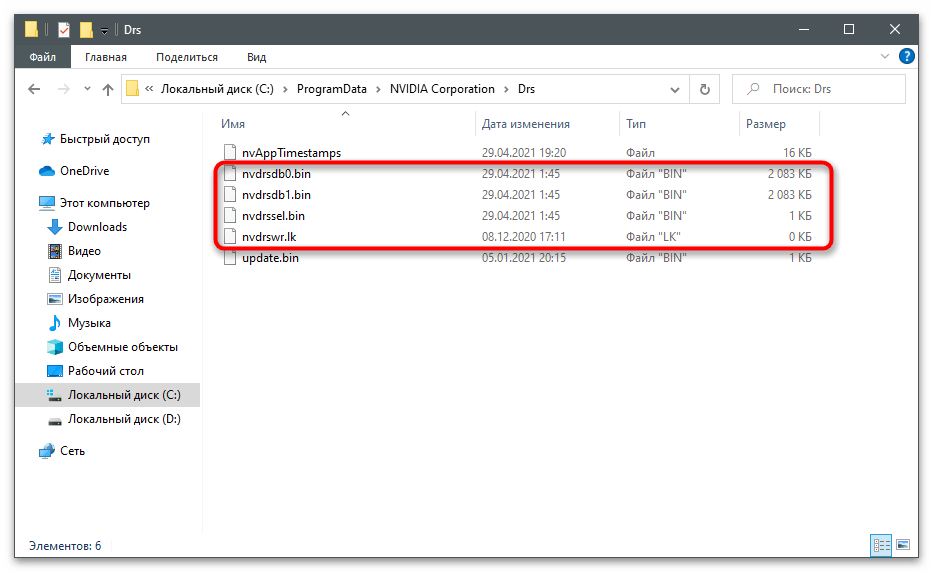This screenshot has width=933, height=572.
Task: Click the up-one-level arrow icon
Action: 108,89
